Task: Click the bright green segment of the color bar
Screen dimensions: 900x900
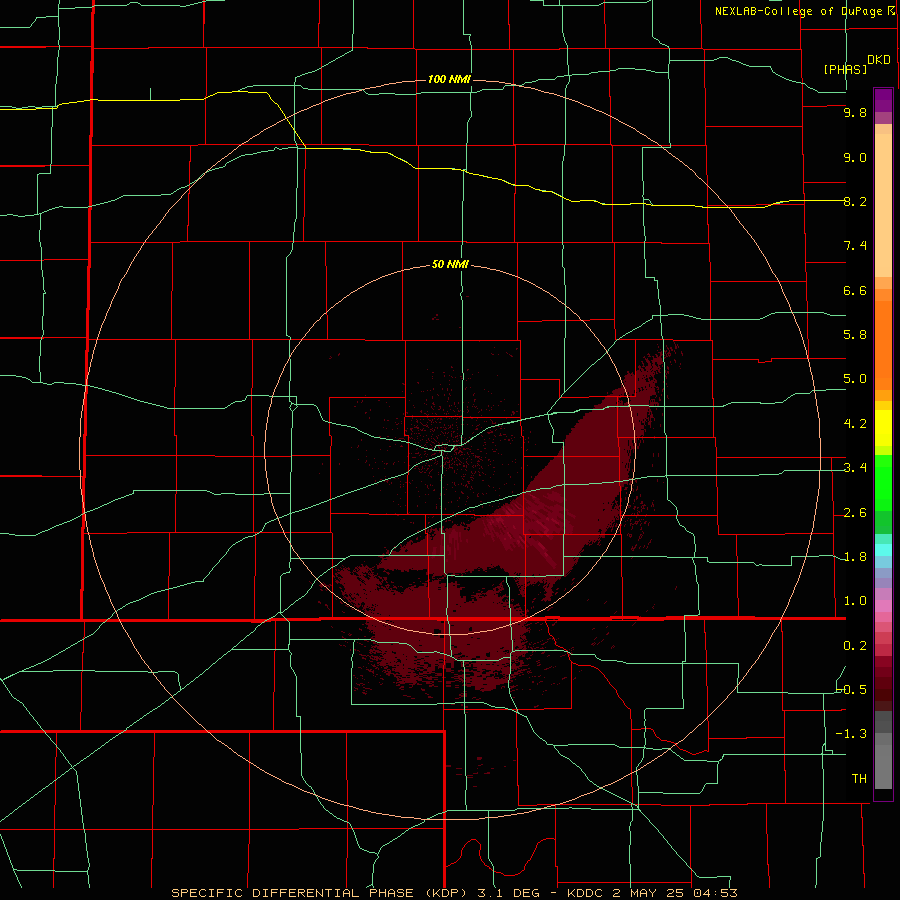Action: [883, 482]
